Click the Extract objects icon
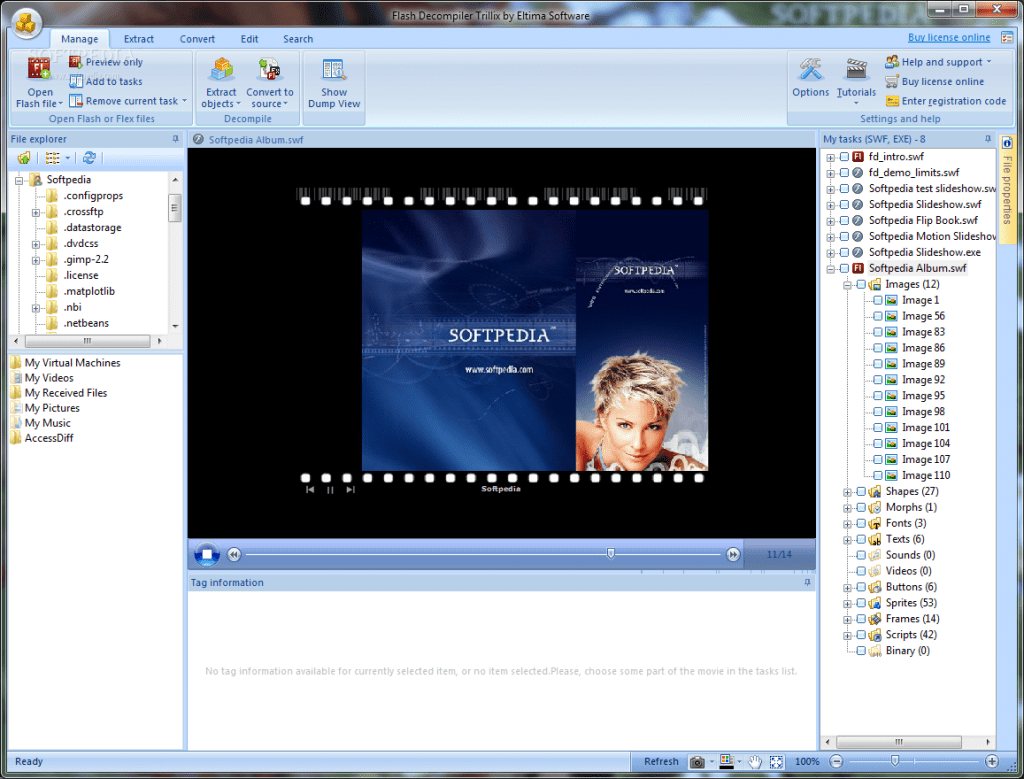Viewport: 1024px width, 779px height. pyautogui.click(x=221, y=71)
